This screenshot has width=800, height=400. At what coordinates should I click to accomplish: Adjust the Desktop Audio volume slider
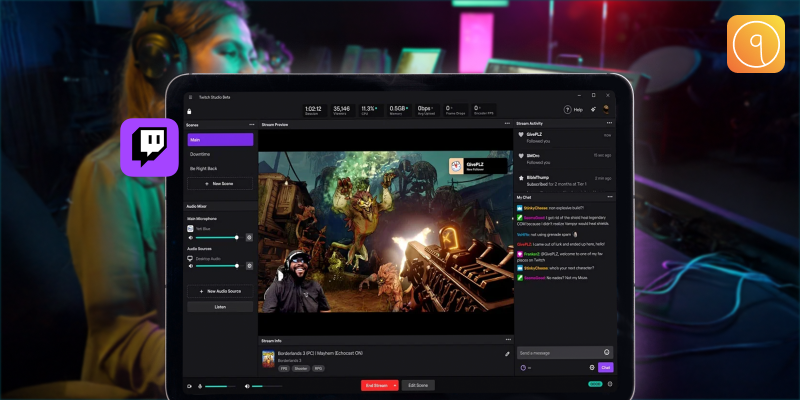(217, 266)
